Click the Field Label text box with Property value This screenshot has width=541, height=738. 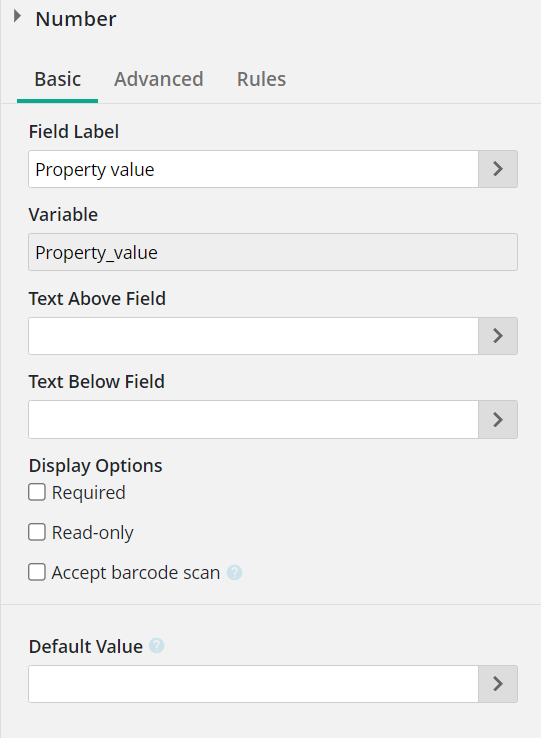pyautogui.click(x=253, y=169)
